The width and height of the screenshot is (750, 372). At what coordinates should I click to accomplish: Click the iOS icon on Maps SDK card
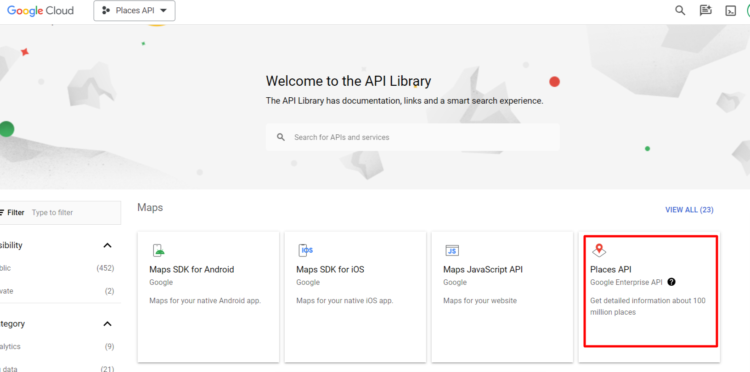tap(306, 251)
